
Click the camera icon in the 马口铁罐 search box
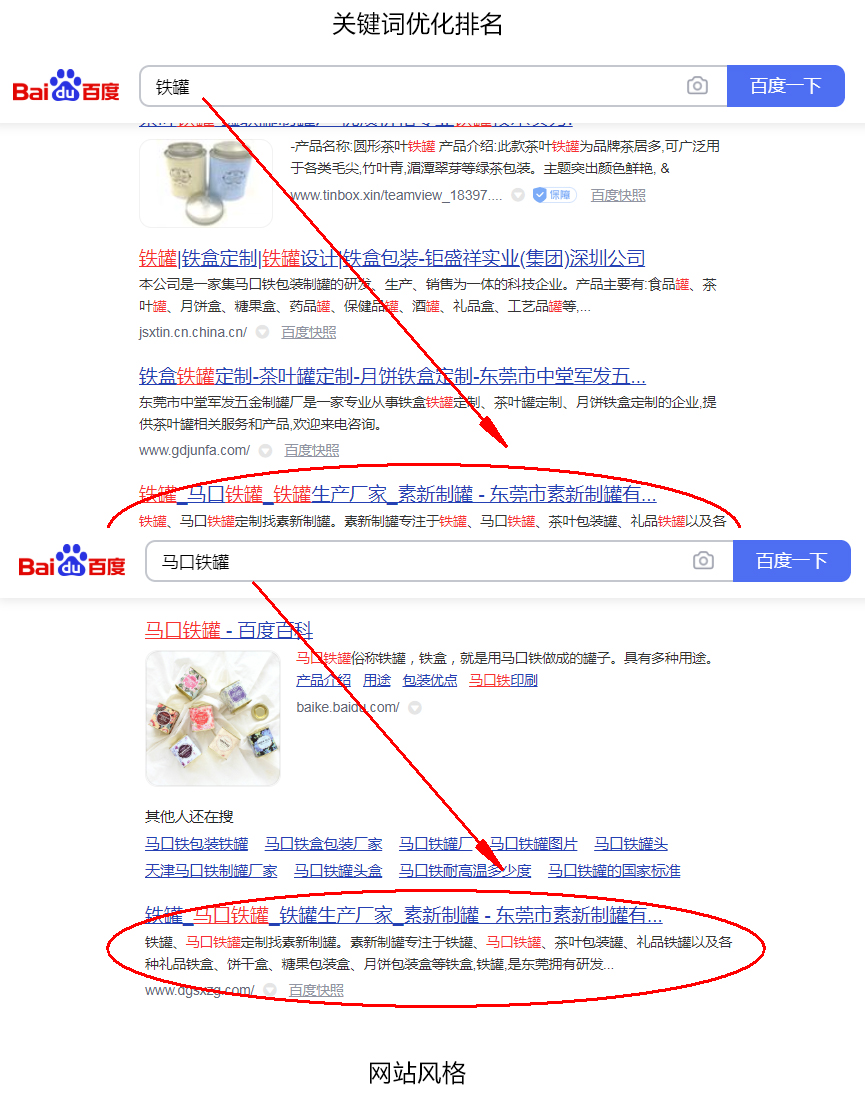click(x=703, y=560)
